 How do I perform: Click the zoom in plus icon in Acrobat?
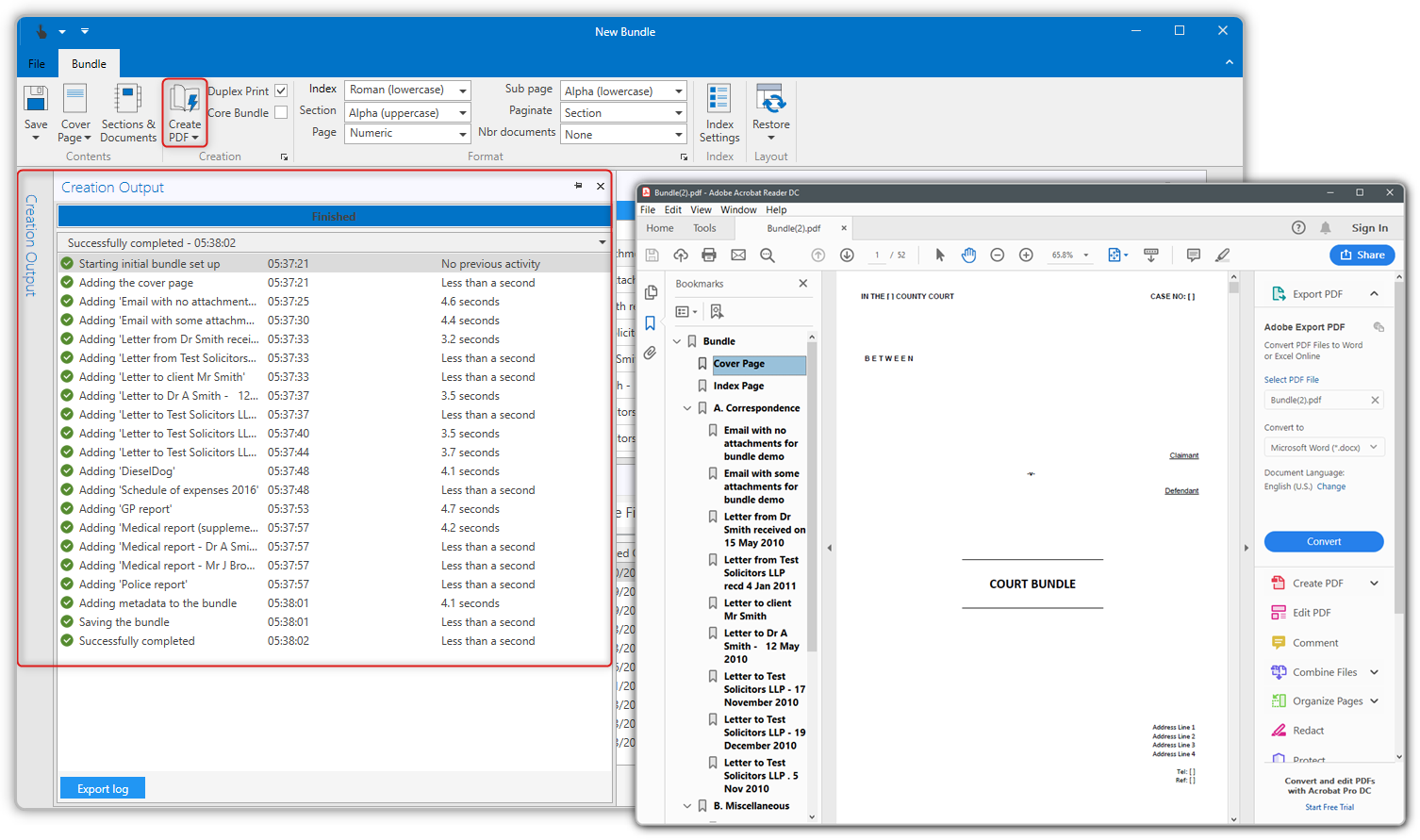click(x=1026, y=255)
